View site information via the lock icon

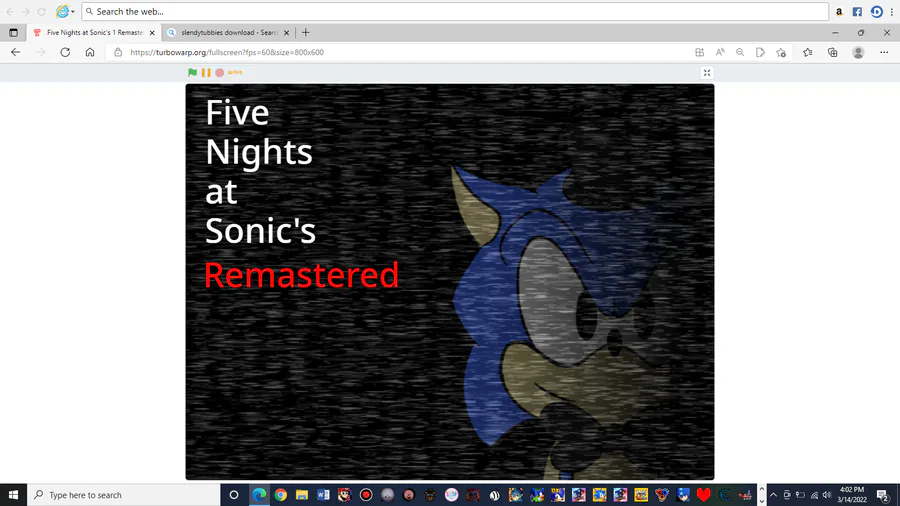coord(118,52)
